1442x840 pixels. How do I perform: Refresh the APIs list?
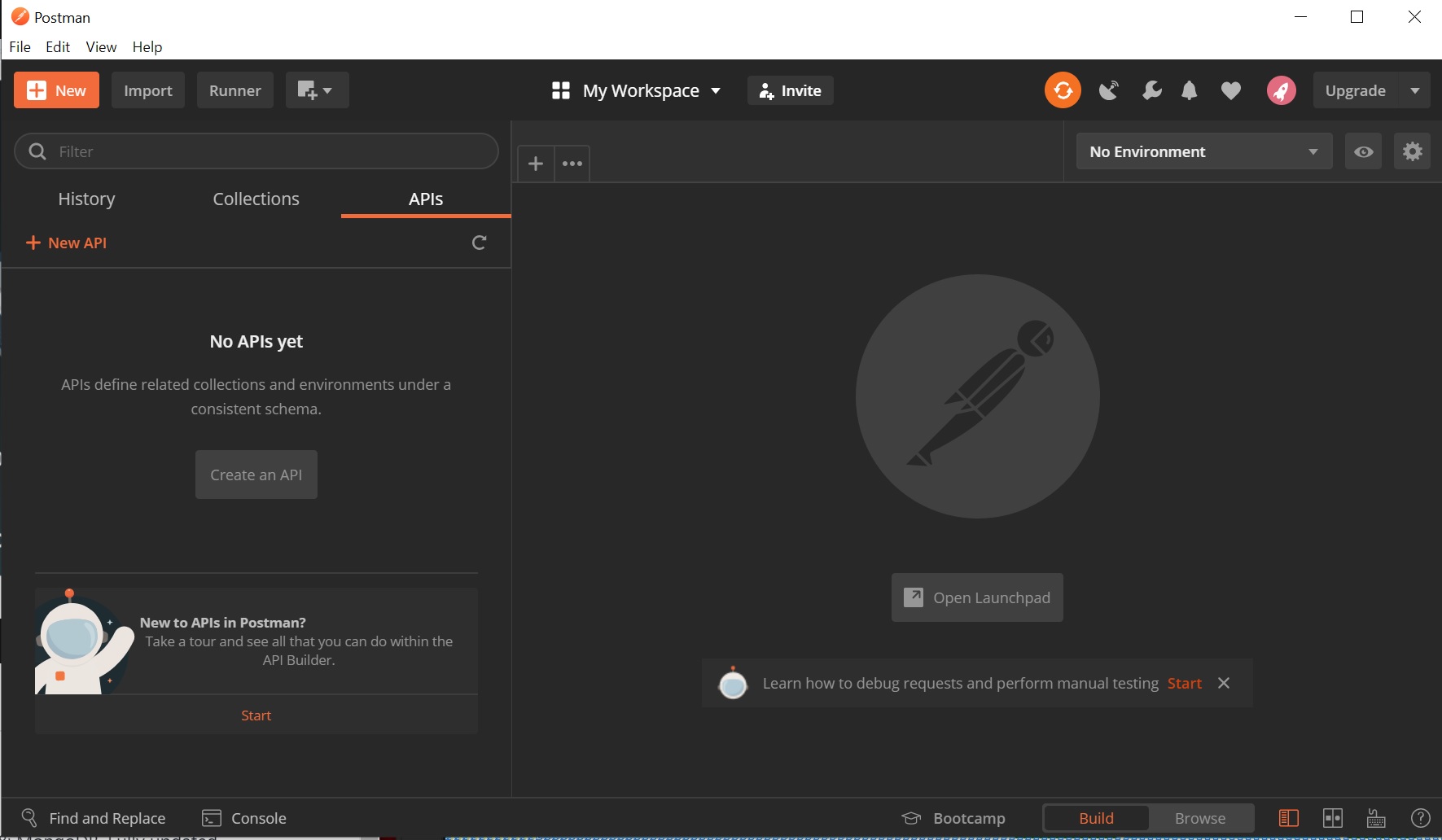(x=479, y=243)
